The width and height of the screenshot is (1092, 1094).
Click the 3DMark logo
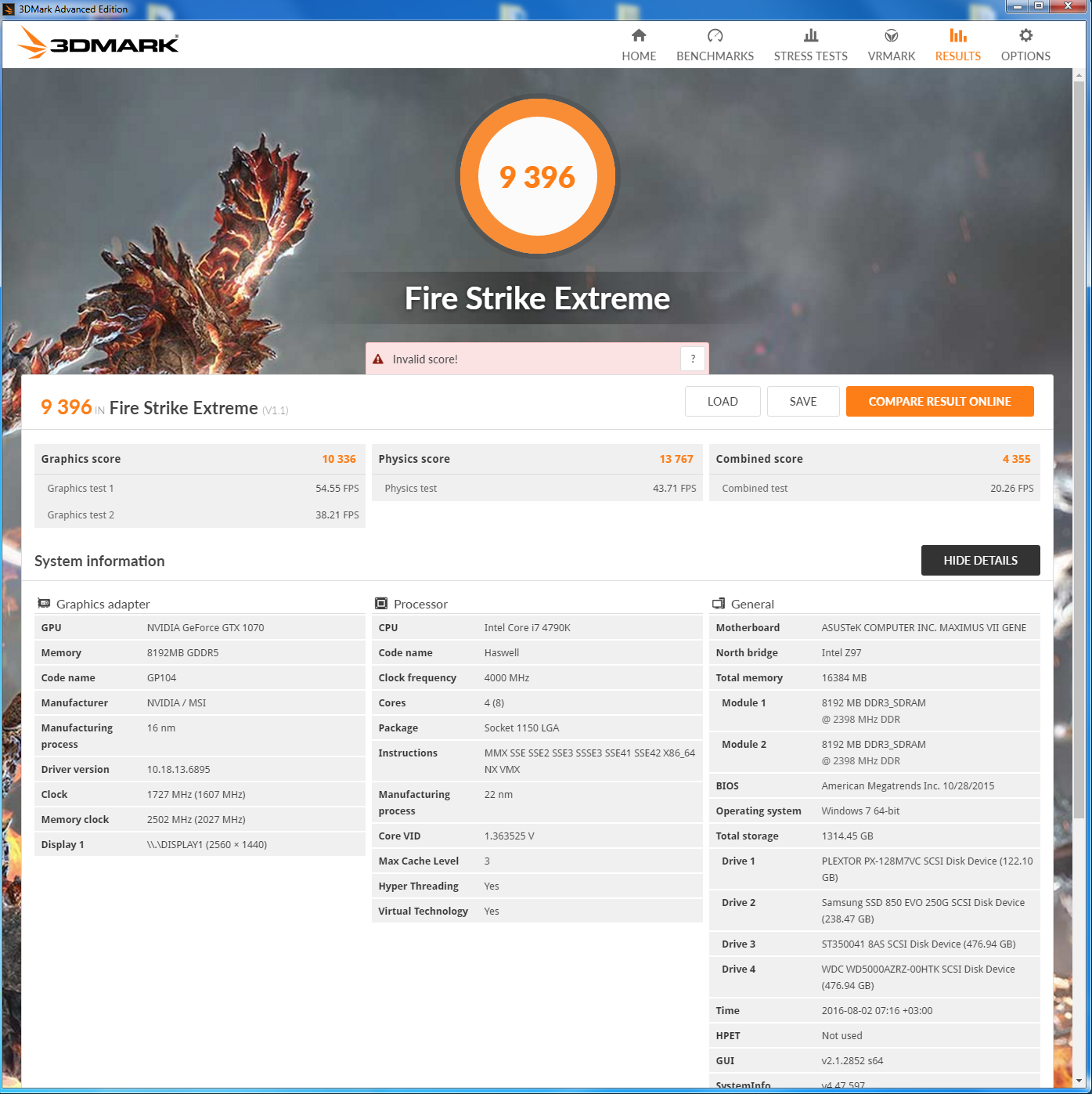pos(99,43)
